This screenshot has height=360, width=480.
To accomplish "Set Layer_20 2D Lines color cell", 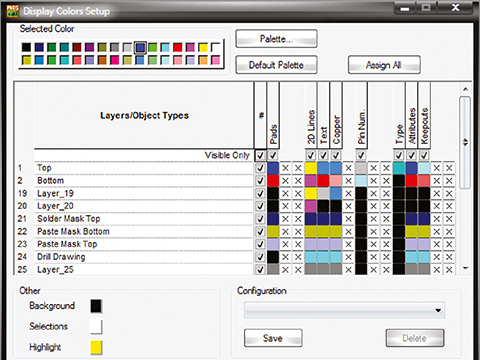I will coord(311,206).
